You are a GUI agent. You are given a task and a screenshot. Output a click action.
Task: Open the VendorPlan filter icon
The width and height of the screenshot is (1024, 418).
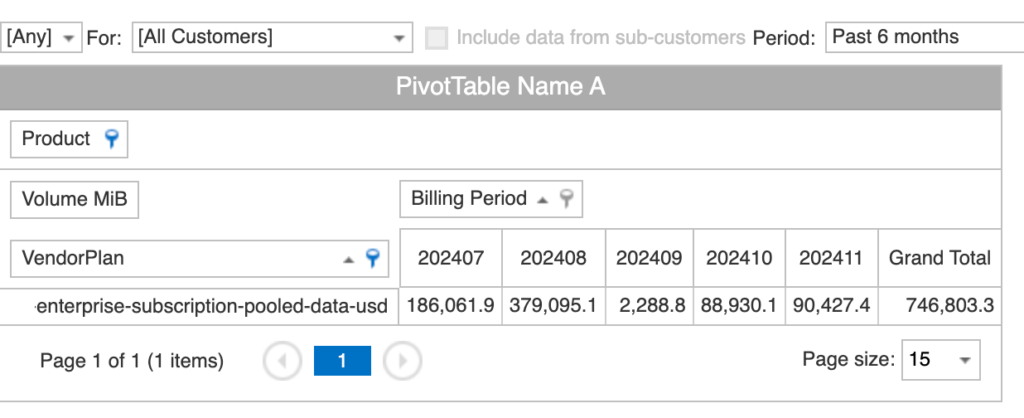pos(373,258)
